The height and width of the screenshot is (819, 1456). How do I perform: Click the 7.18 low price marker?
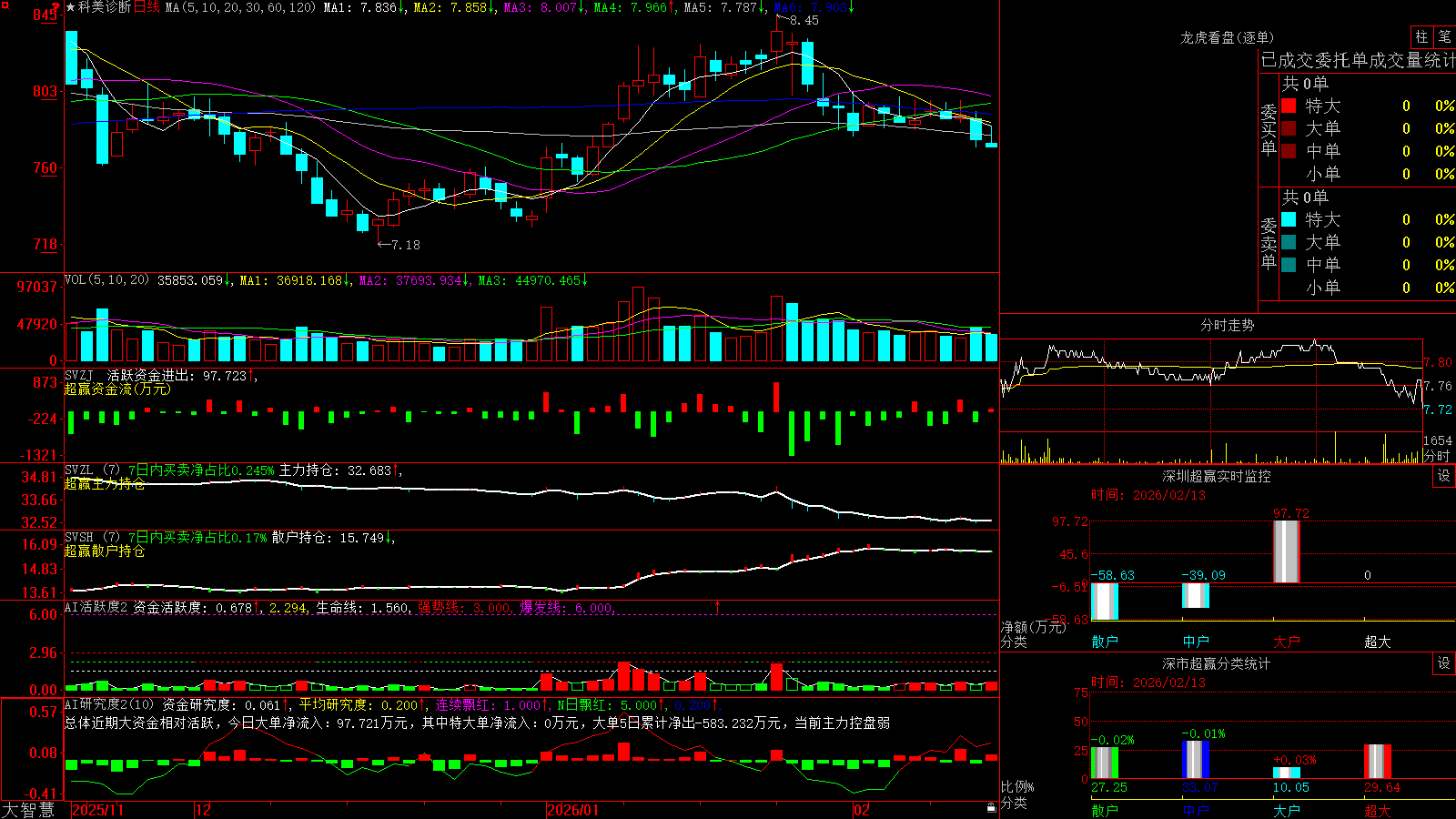pyautogui.click(x=405, y=245)
